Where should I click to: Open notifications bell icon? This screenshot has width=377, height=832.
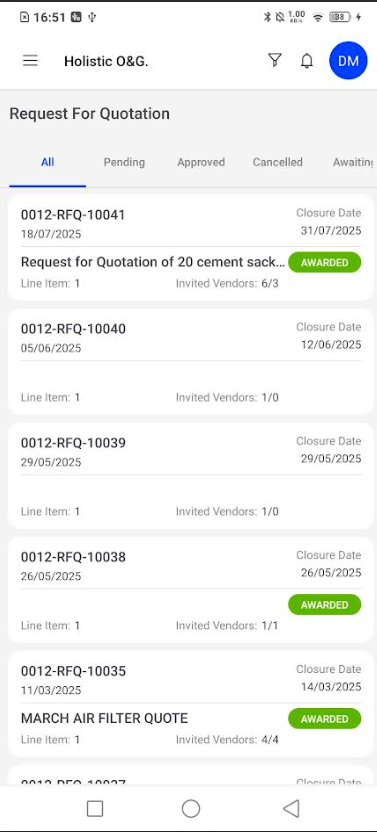307,61
